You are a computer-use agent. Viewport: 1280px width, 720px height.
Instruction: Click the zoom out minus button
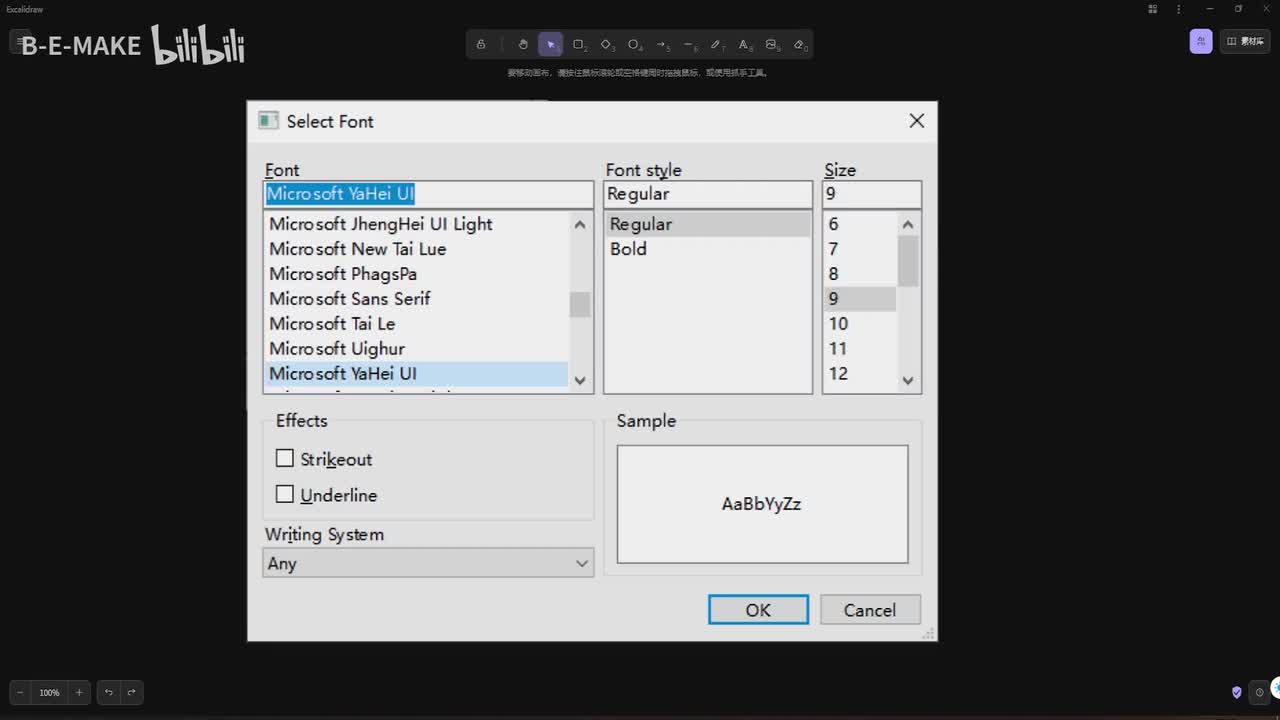[19, 692]
